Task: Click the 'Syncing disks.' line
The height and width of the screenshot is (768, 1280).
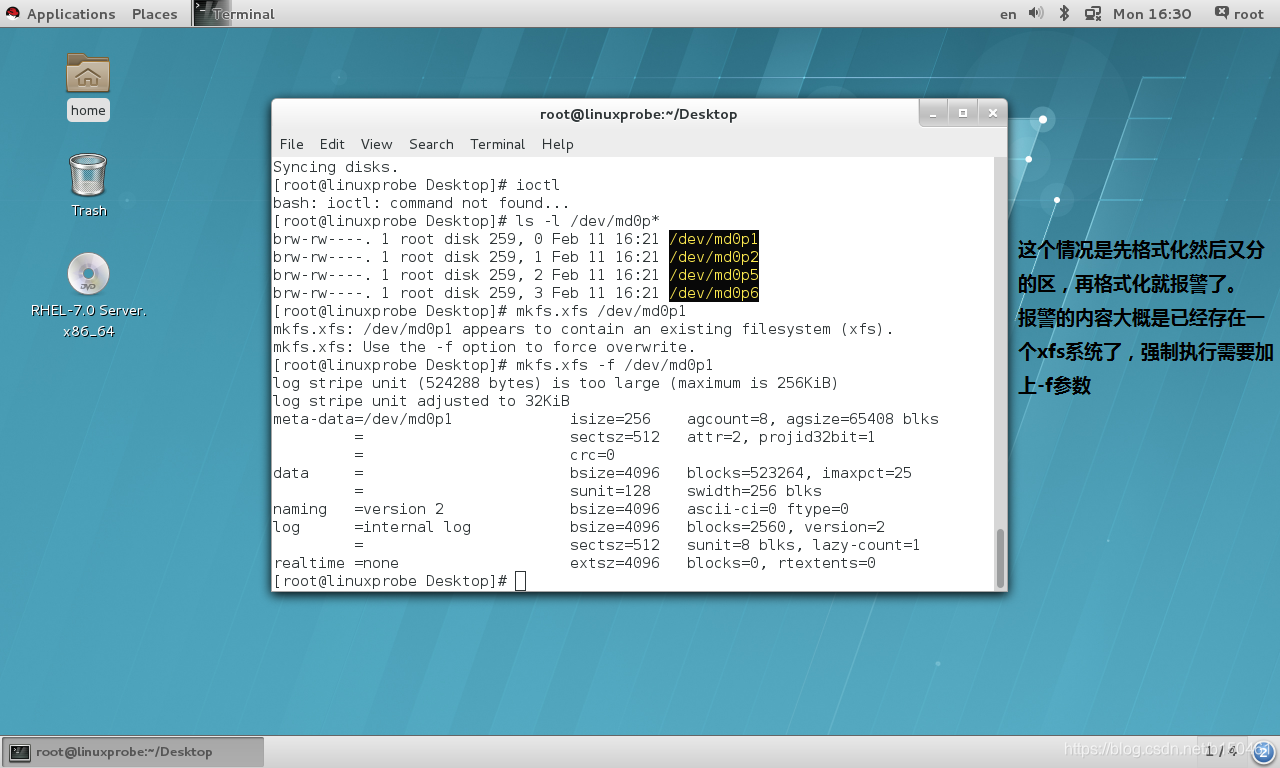Action: 335,167
